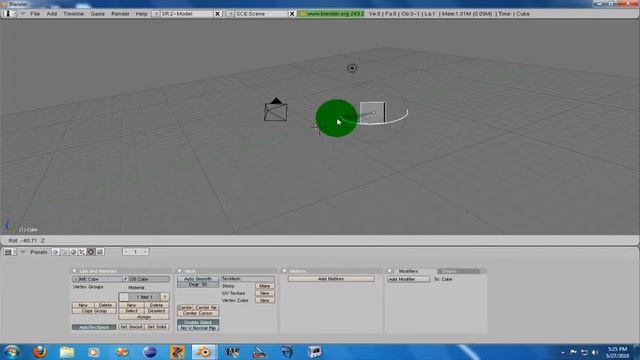Click the material color swatch
Viewport: 640px width, 360px height.
tap(124, 297)
